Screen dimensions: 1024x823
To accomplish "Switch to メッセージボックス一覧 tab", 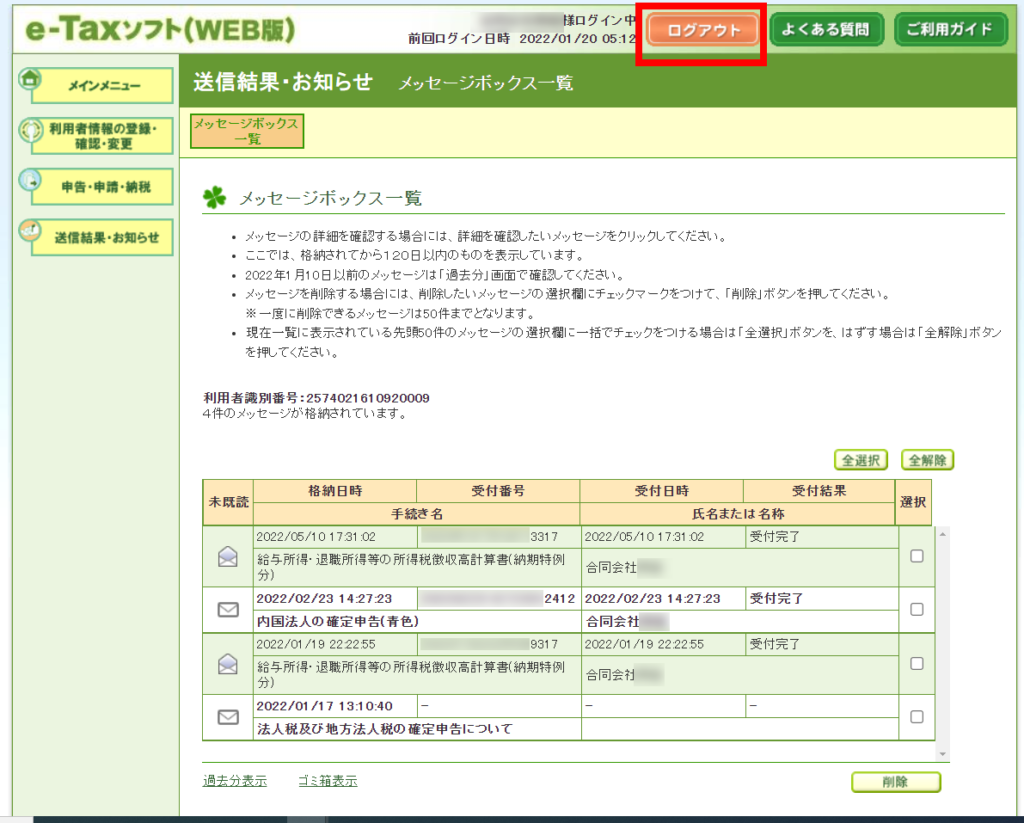I will click(246, 131).
